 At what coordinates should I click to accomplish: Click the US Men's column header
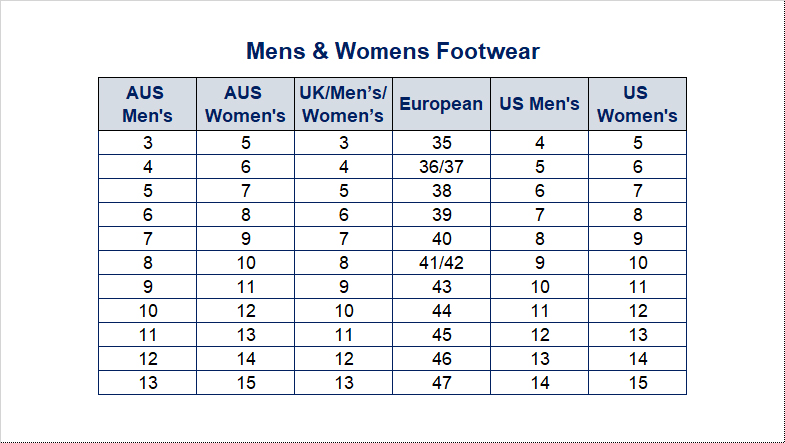539,104
